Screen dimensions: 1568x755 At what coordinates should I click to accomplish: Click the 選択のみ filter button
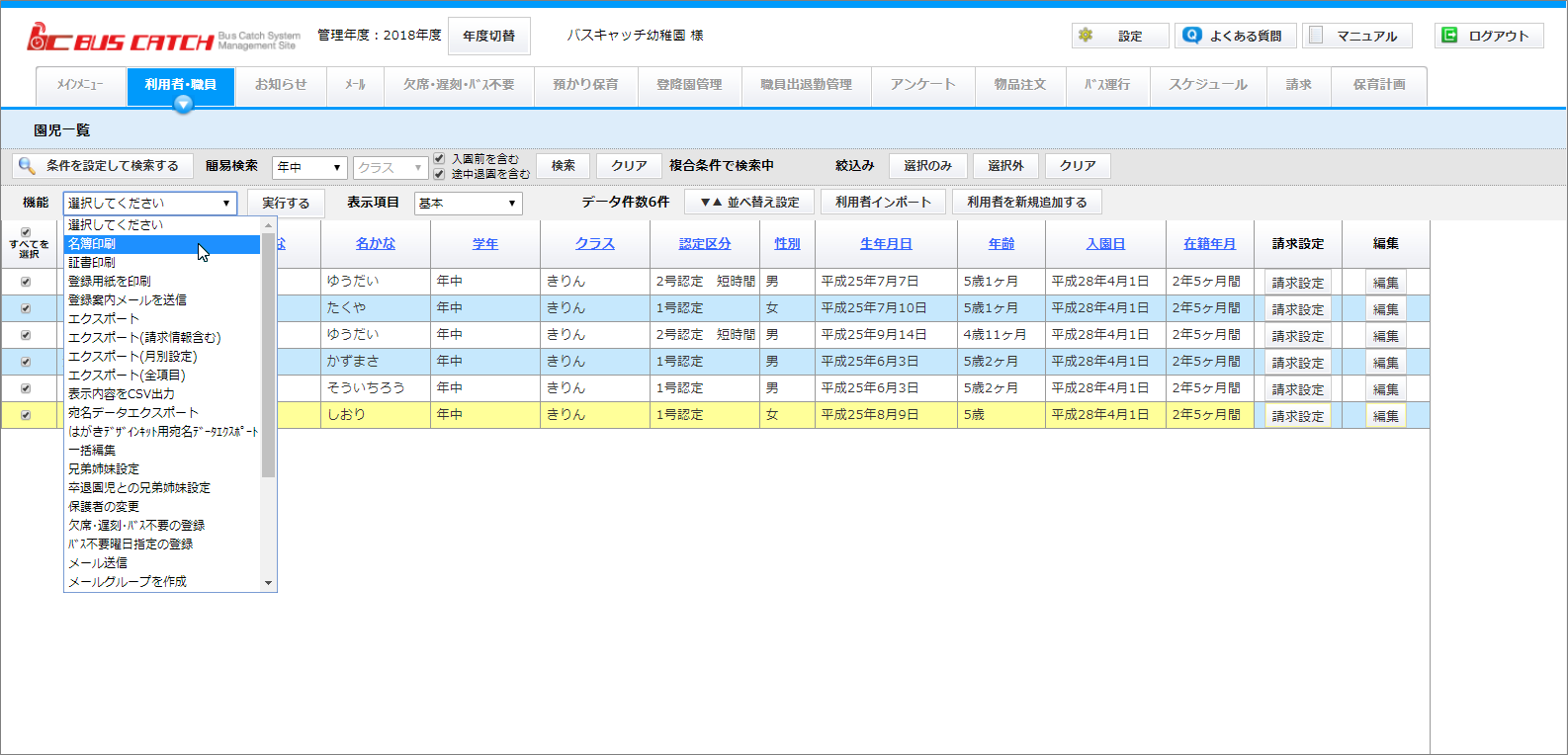(927, 166)
